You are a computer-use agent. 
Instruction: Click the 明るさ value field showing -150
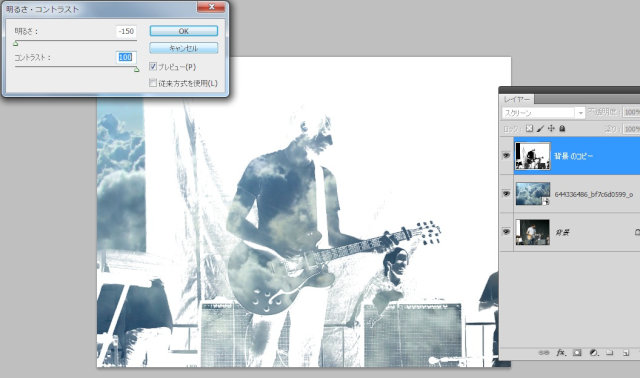[x=126, y=31]
